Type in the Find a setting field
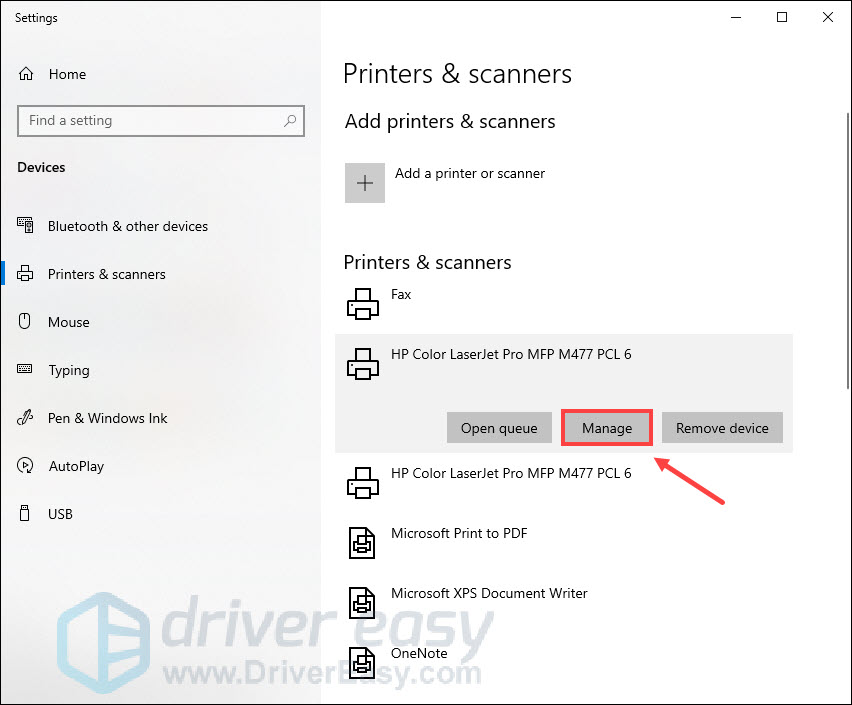 click(x=150, y=121)
